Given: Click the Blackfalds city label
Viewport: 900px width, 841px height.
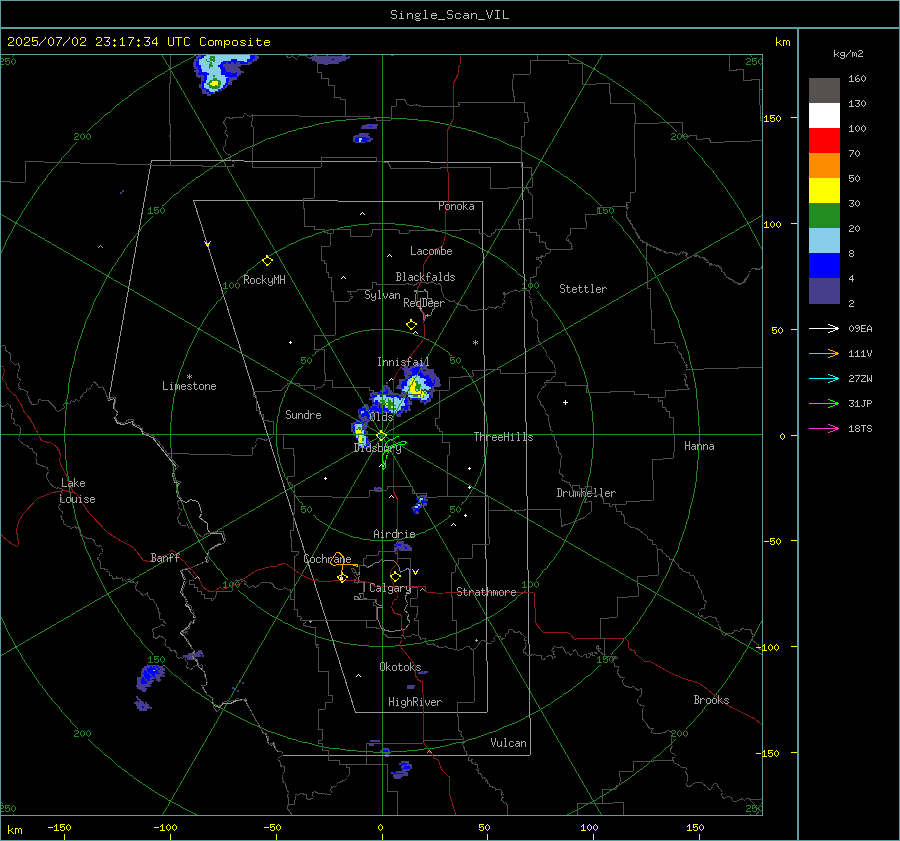Looking at the screenshot, I should 425,277.
